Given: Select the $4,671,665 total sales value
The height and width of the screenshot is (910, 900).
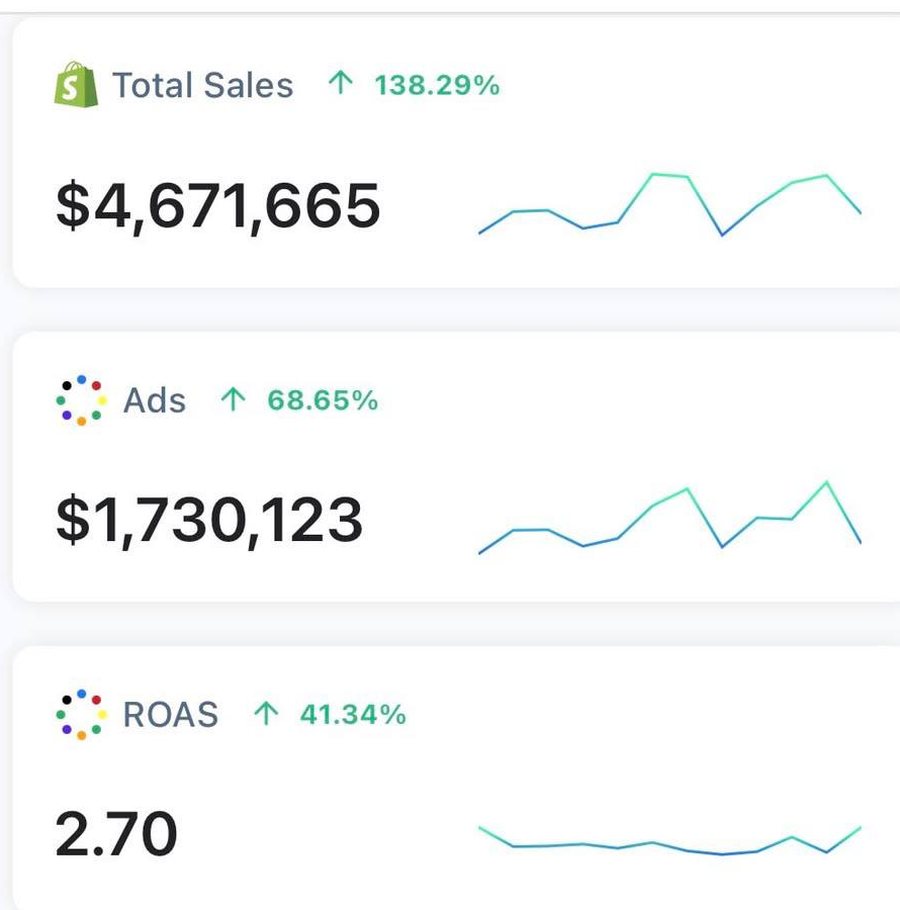Looking at the screenshot, I should (x=218, y=205).
